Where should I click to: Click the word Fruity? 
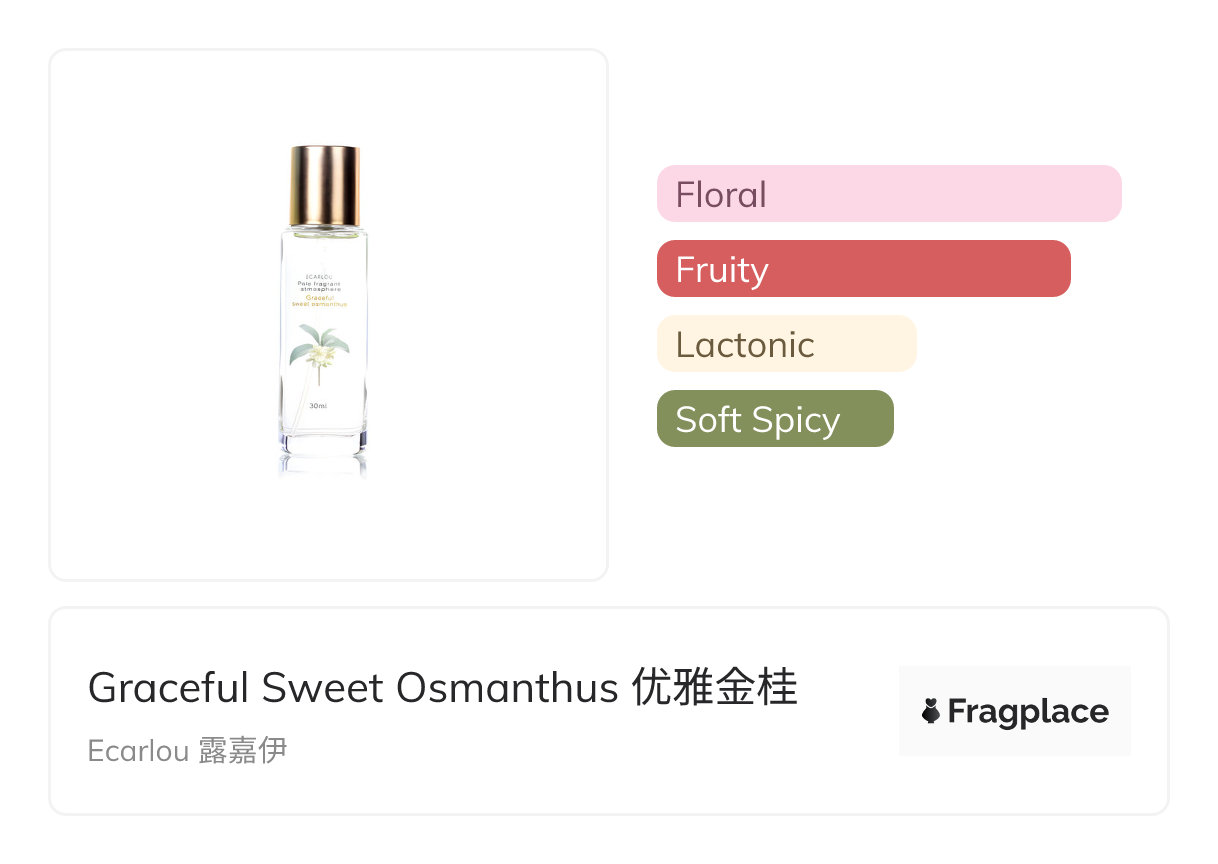pos(721,269)
